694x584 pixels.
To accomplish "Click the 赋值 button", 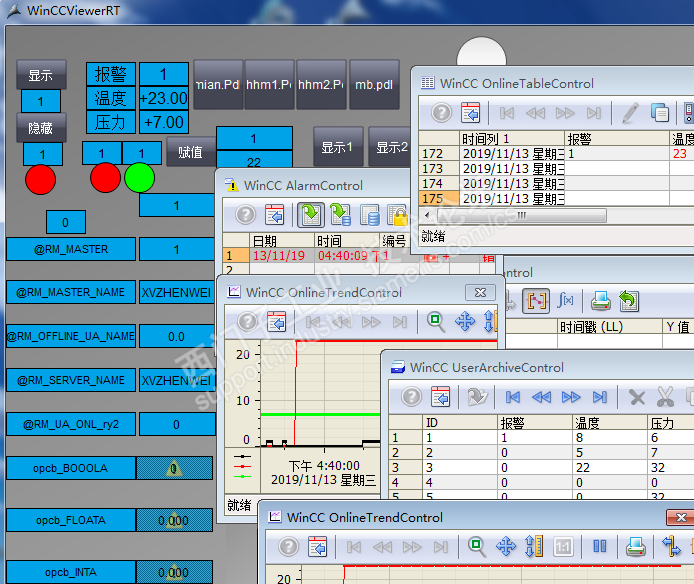I will [190, 152].
